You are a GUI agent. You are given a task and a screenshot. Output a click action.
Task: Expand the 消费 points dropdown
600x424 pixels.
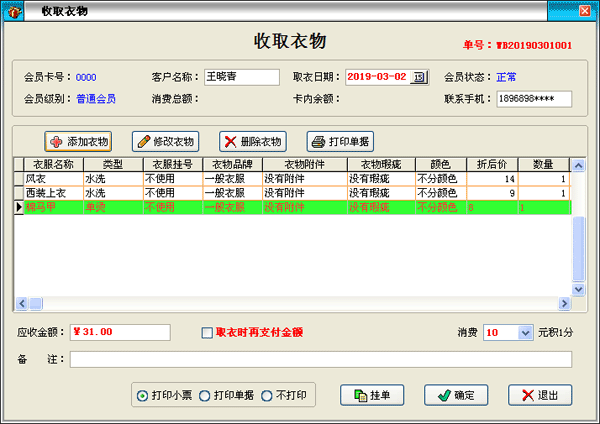[526, 332]
